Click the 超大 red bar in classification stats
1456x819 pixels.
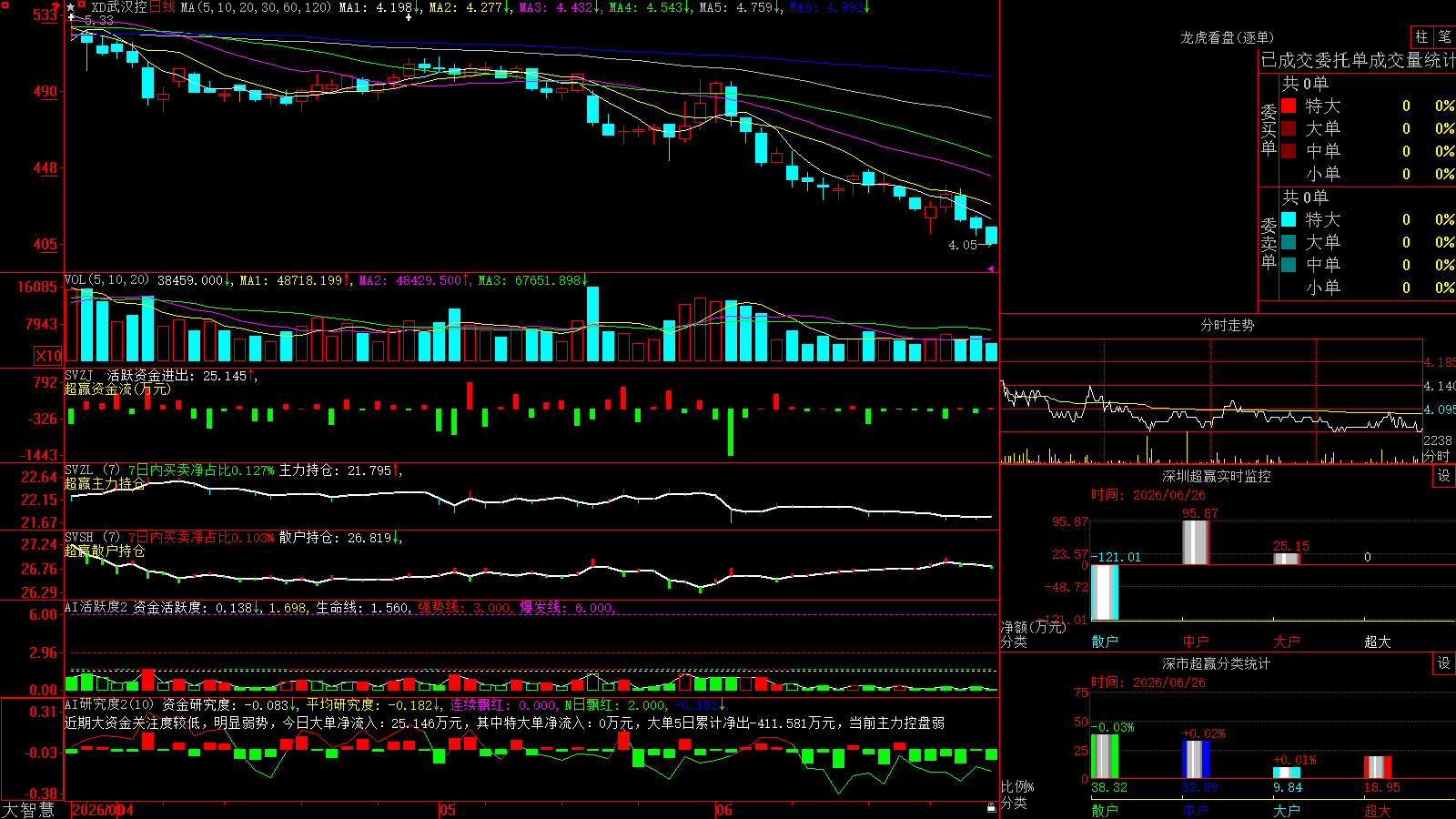click(x=1378, y=767)
